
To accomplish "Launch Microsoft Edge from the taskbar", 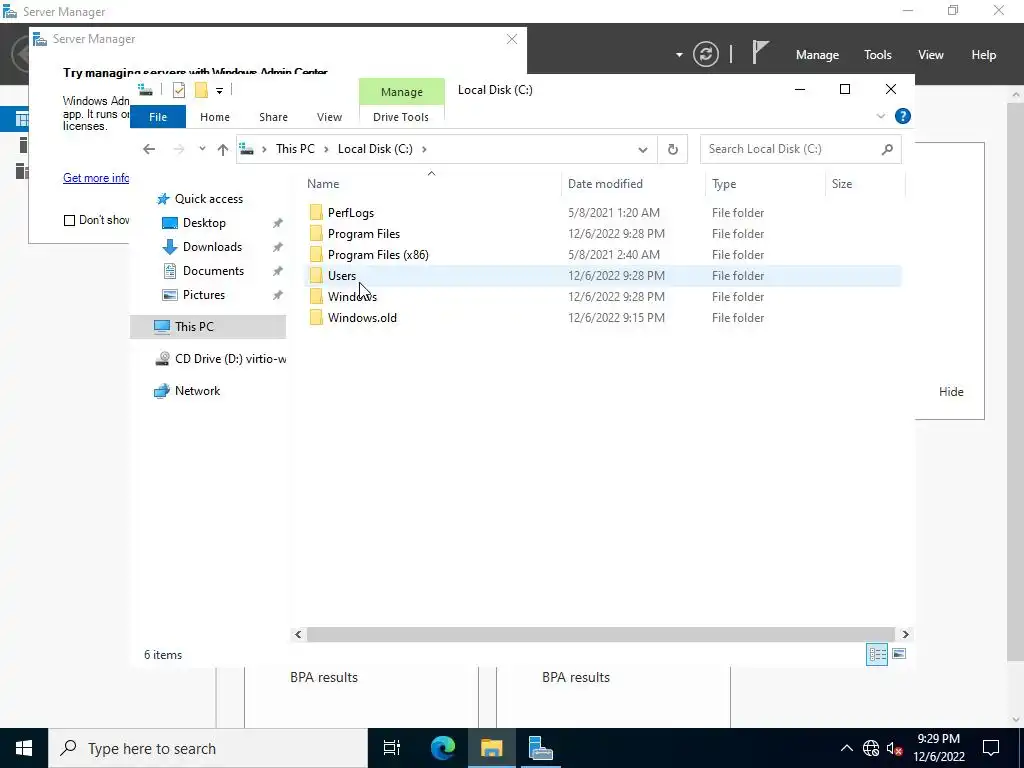I will 443,748.
